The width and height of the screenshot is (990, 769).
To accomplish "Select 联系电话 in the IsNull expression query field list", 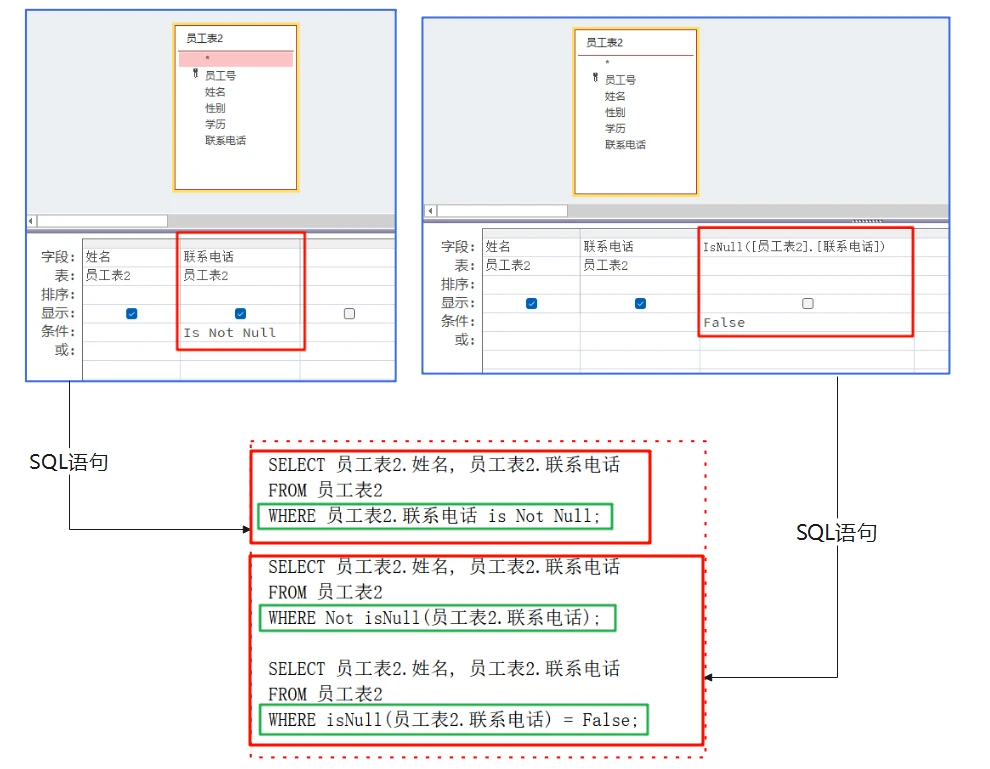I will pos(625,145).
